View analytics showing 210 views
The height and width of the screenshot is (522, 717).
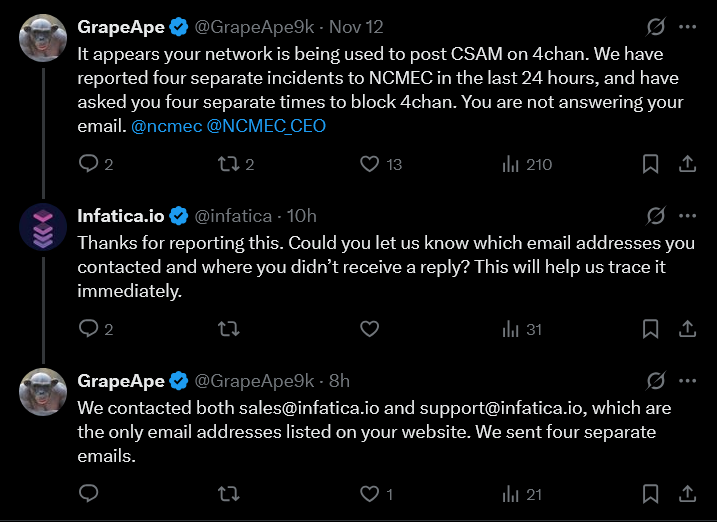[x=510, y=164]
